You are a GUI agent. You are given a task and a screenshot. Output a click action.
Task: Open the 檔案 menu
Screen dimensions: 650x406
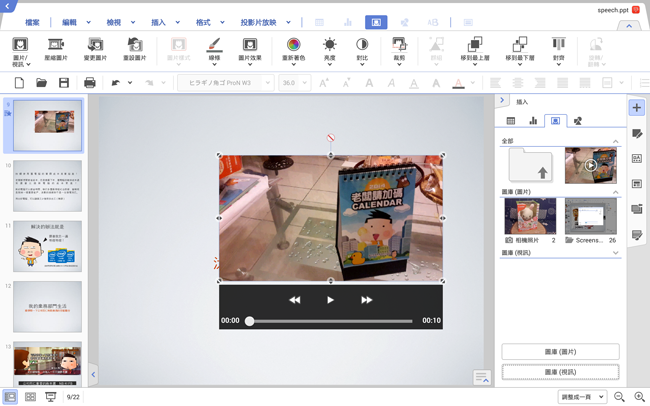pos(32,21)
